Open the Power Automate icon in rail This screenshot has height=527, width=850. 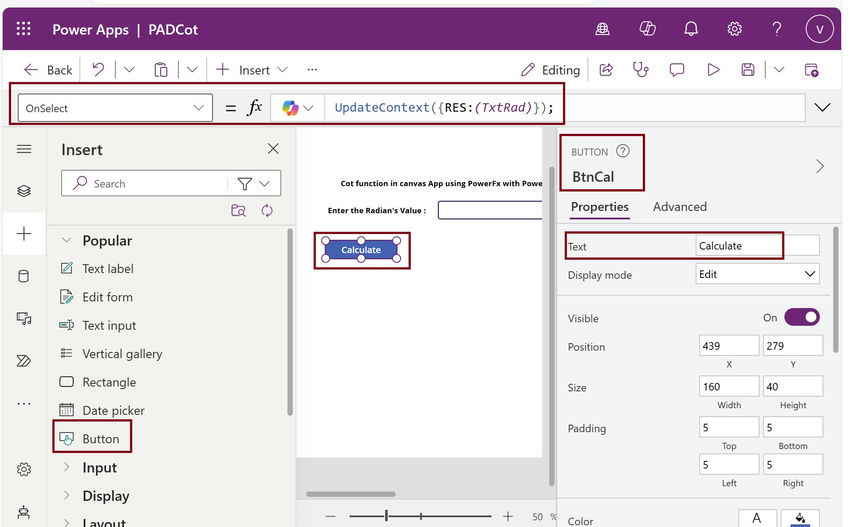point(24,361)
